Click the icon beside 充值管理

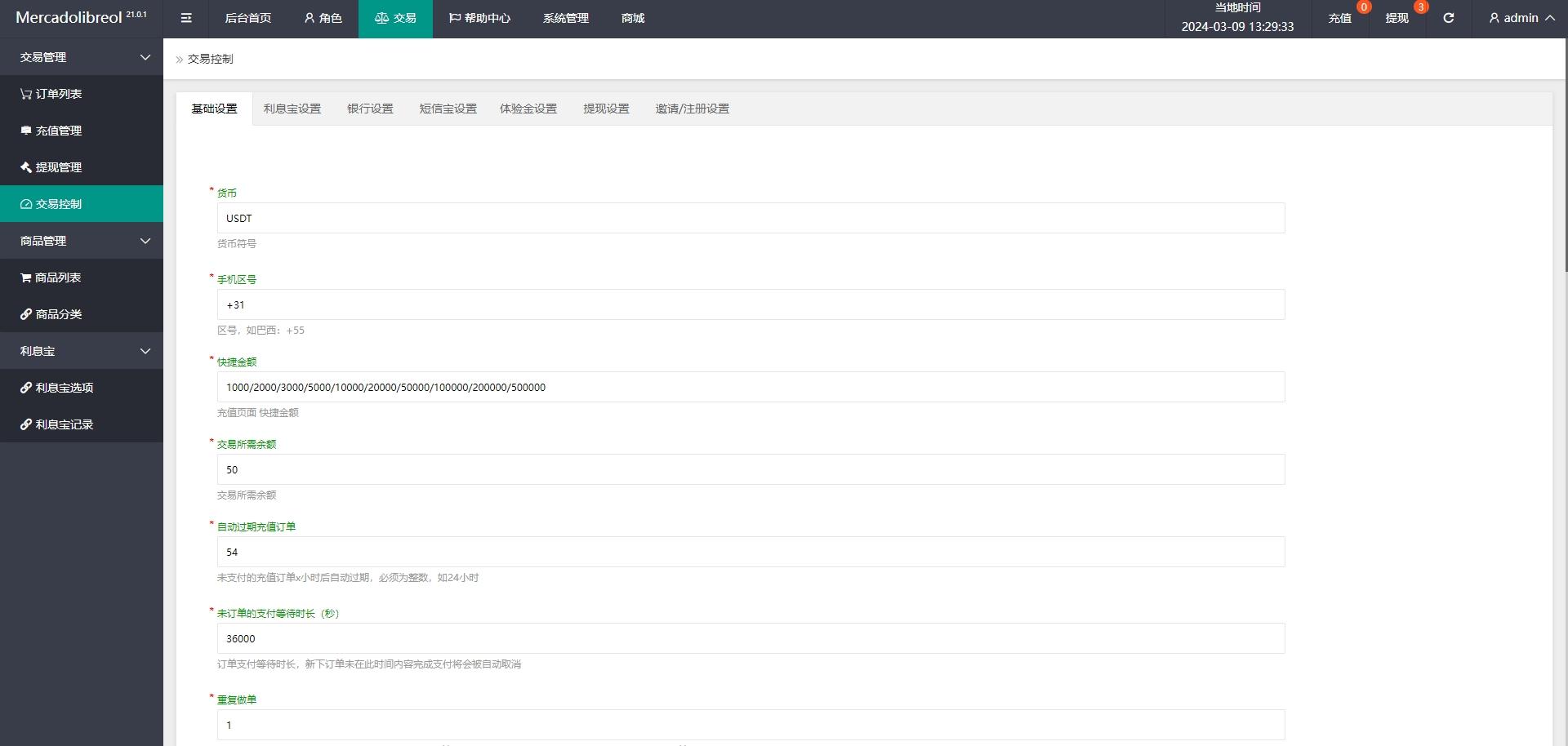tap(26, 131)
